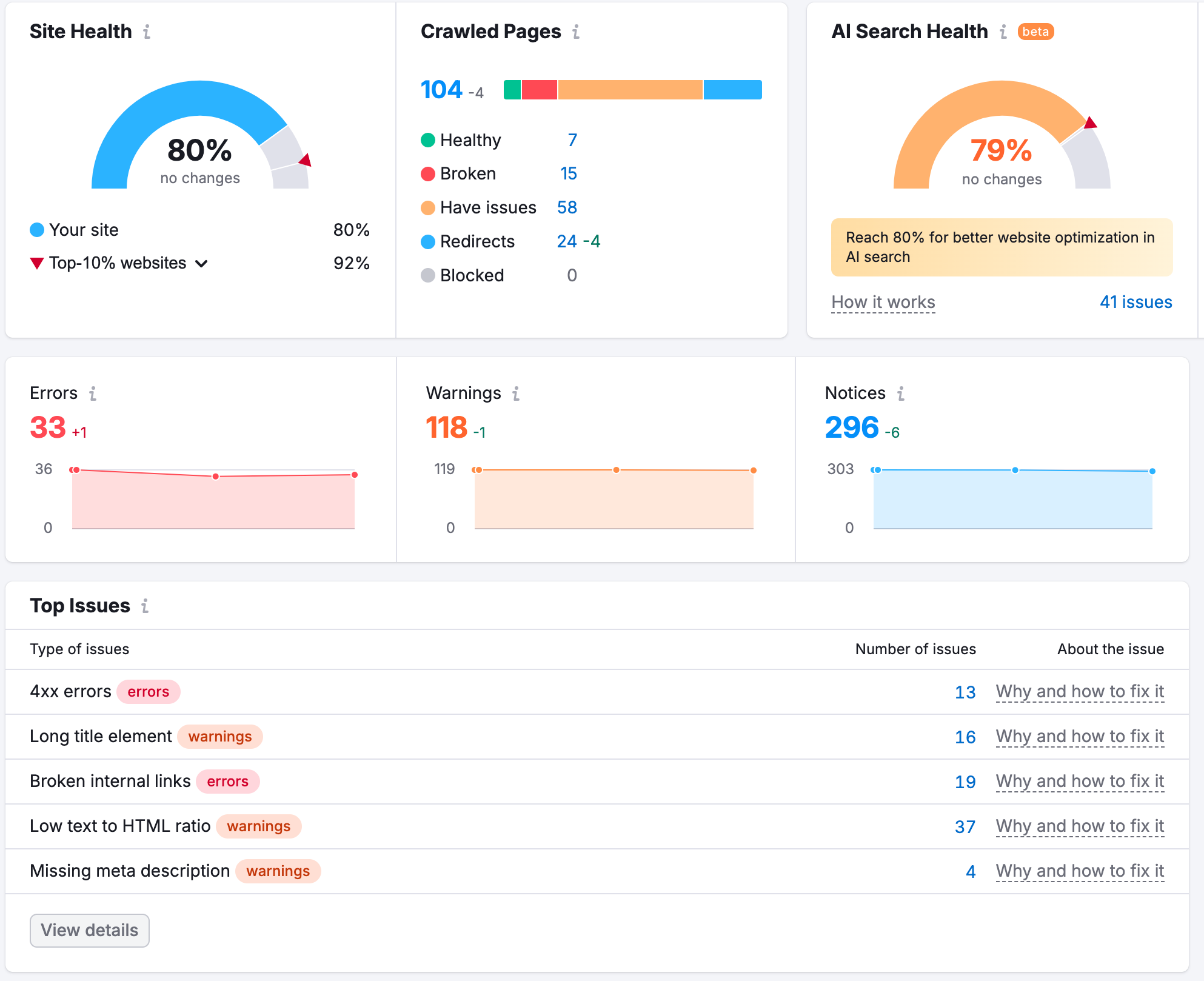Open the 41 issues link
This screenshot has width=1204, height=981.
tap(1135, 302)
